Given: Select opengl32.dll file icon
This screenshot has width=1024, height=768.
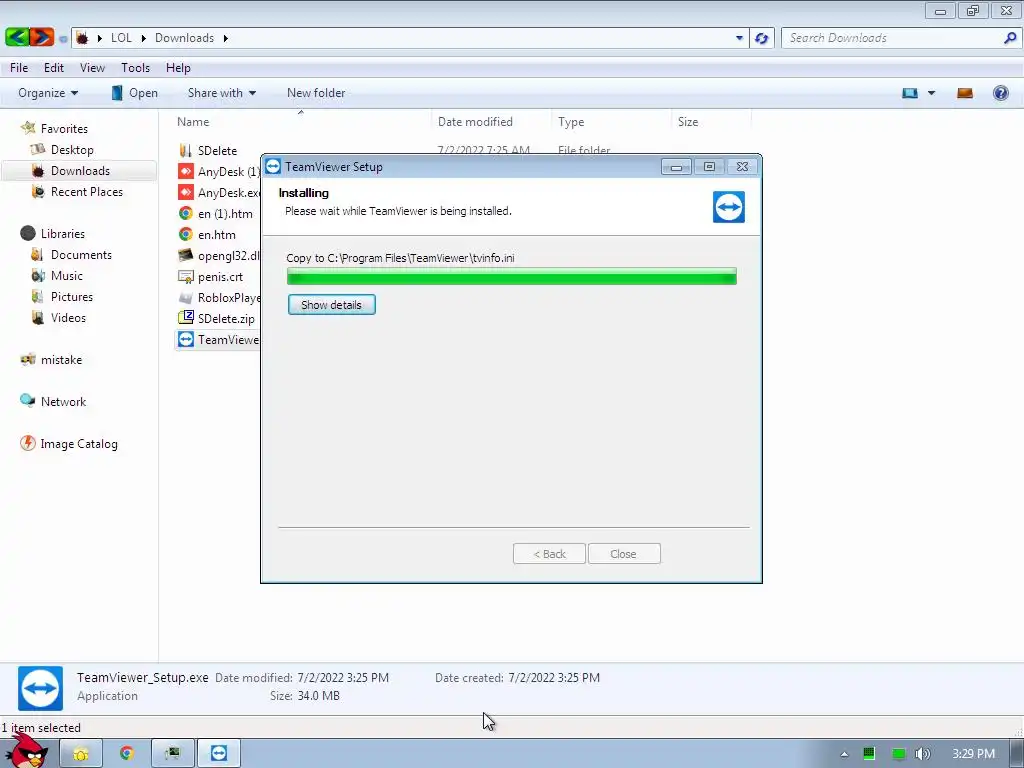Looking at the screenshot, I should coord(185,255).
